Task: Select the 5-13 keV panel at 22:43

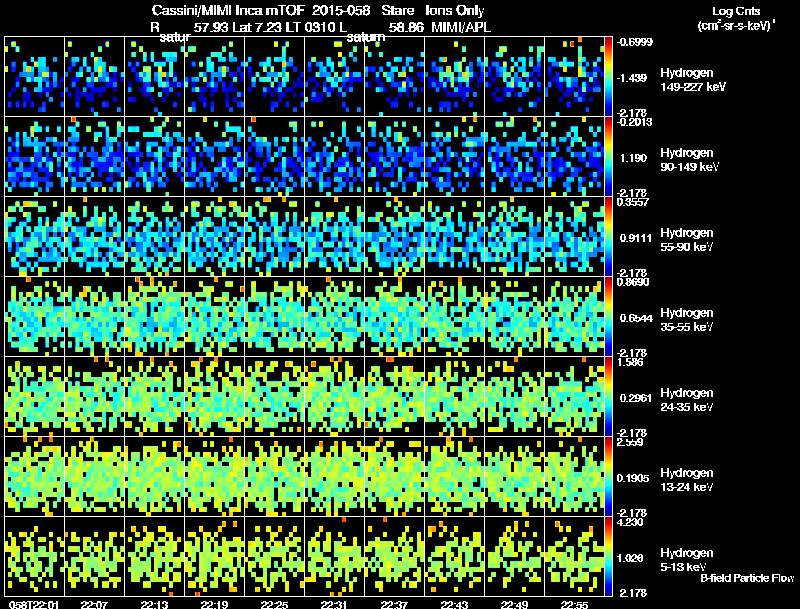Action: 455,556
